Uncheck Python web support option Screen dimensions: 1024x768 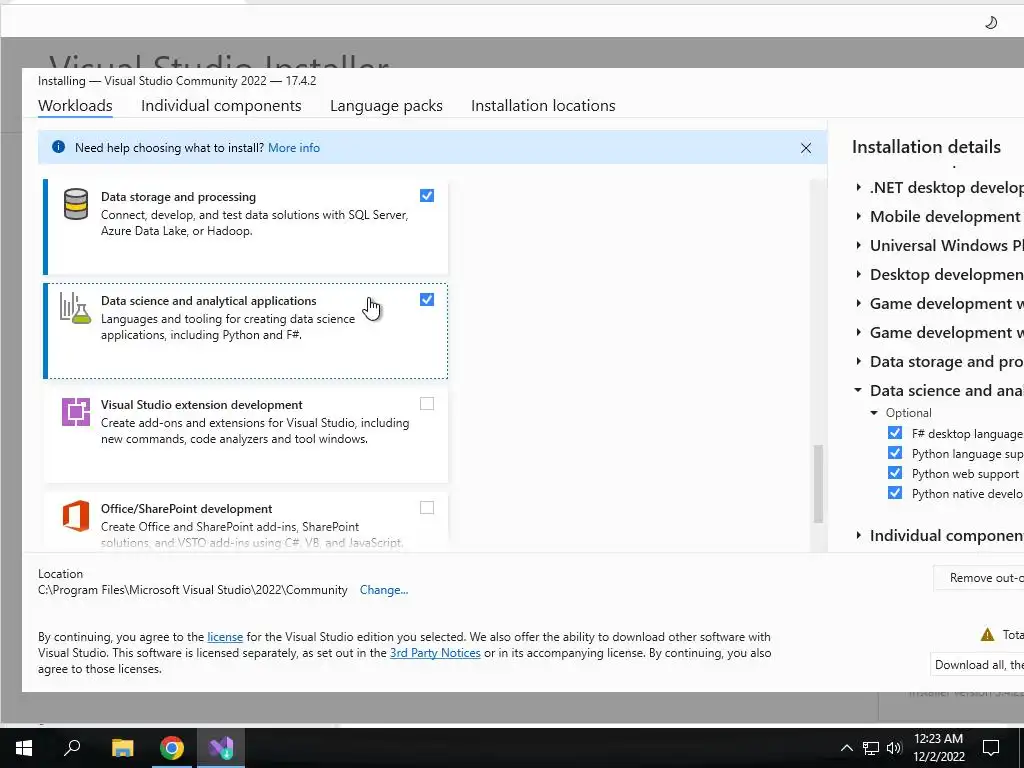pos(895,473)
